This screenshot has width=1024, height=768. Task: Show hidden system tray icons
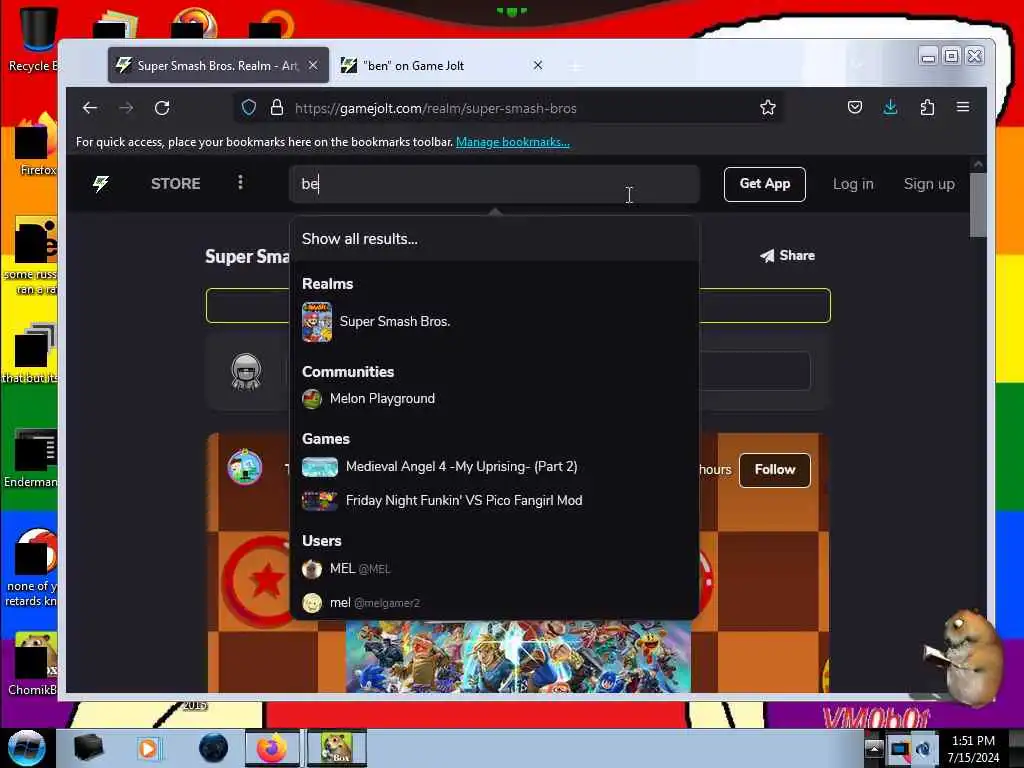[873, 748]
